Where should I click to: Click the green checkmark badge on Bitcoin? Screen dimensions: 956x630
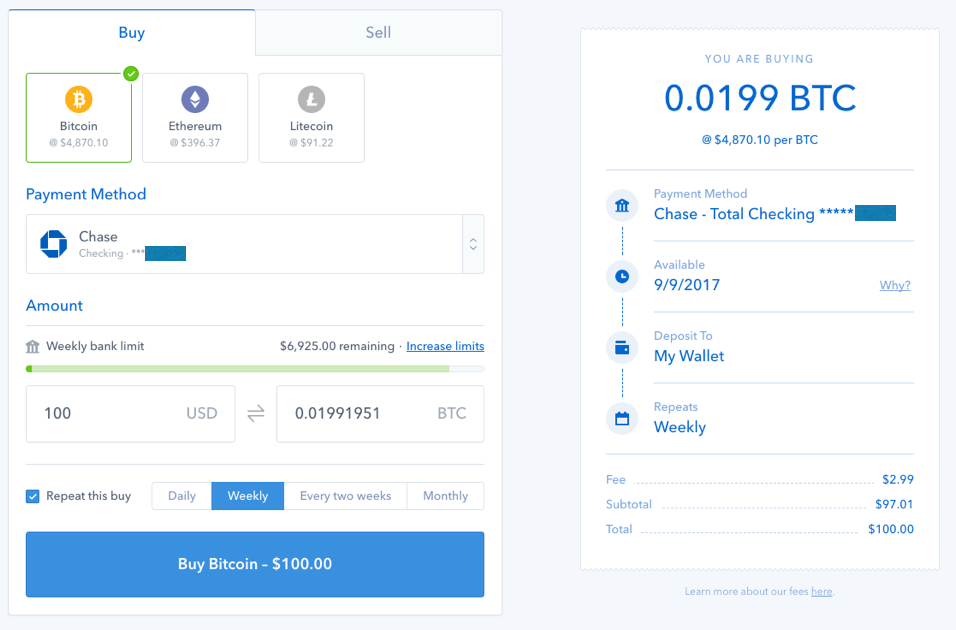[x=131, y=74]
